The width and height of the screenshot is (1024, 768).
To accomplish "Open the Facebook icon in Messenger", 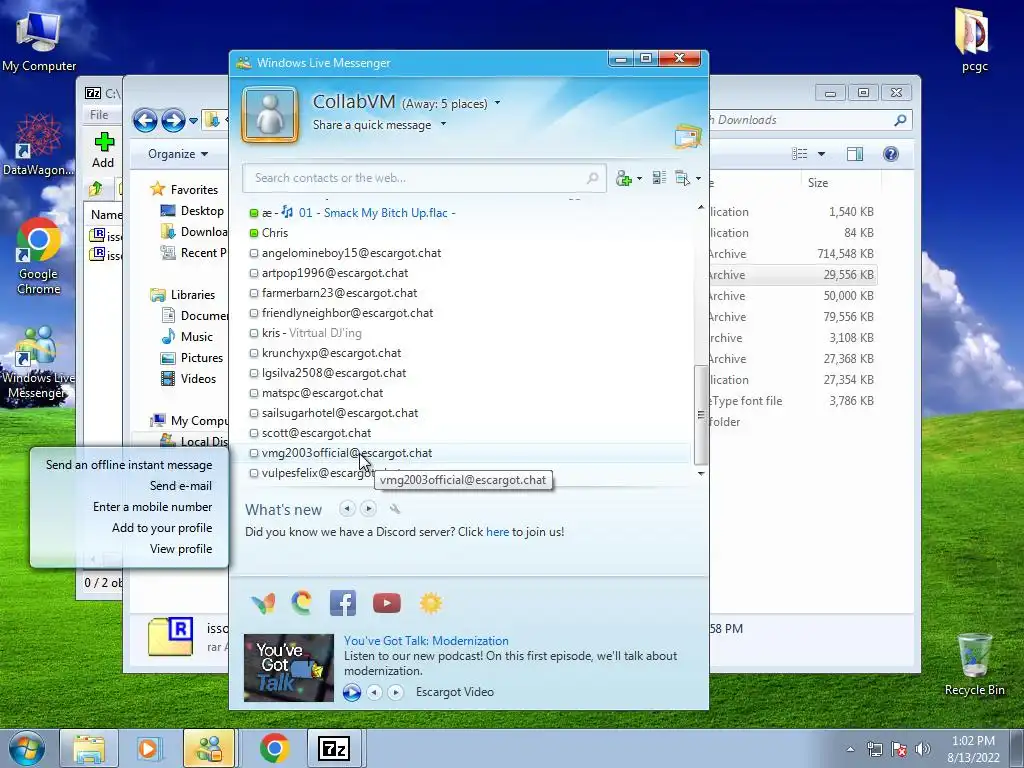I will [x=343, y=603].
